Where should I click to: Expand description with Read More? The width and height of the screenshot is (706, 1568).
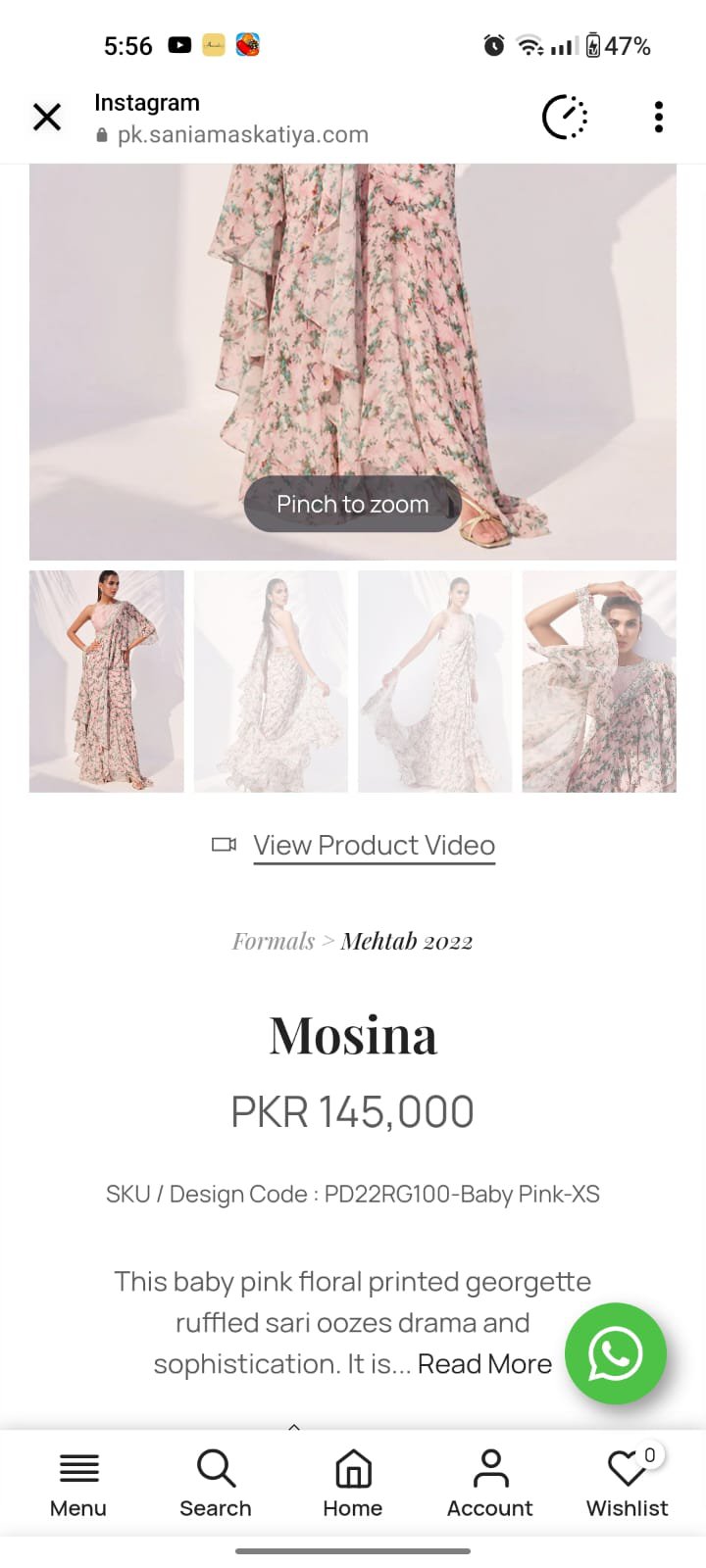pyautogui.click(x=484, y=1364)
